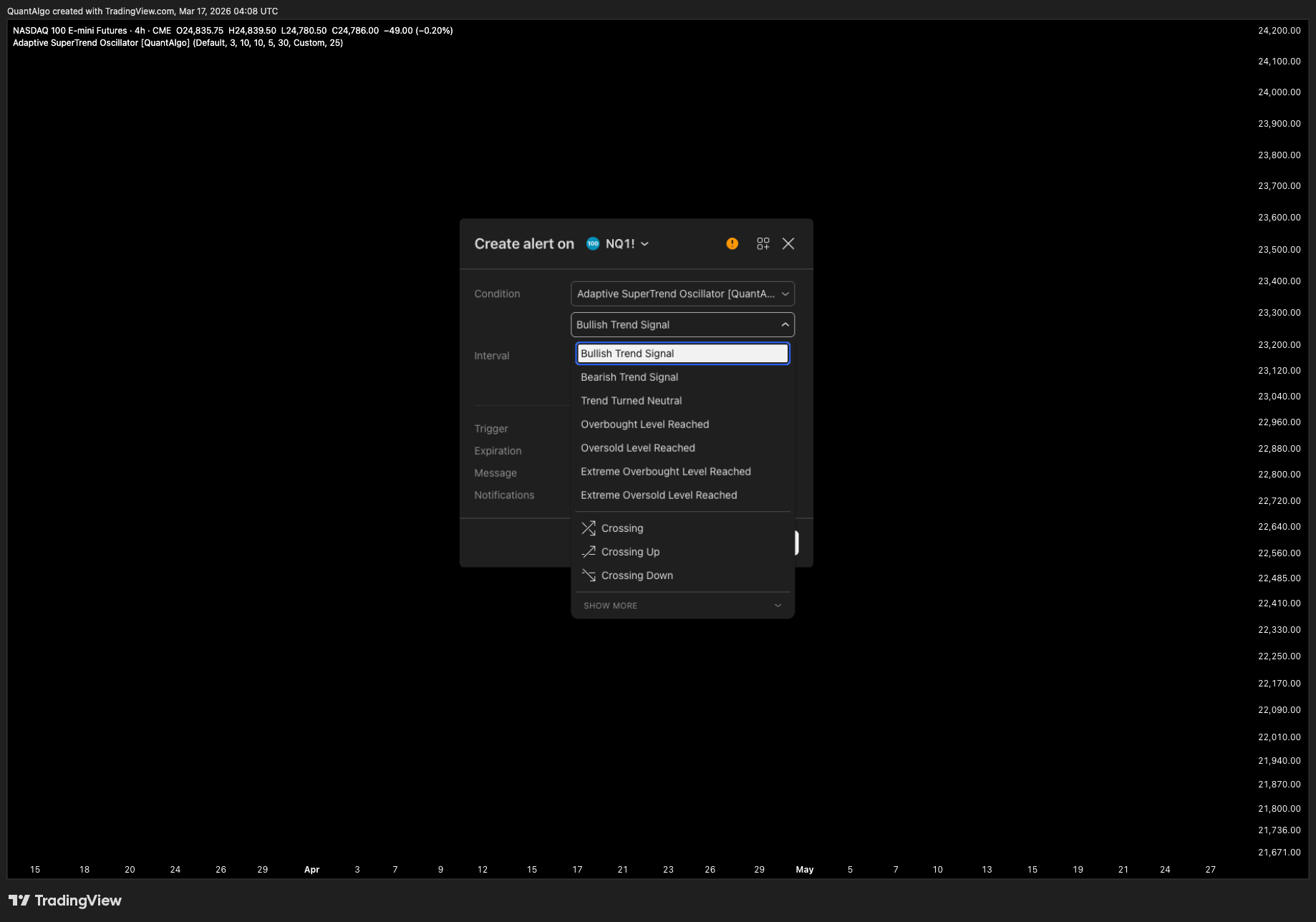Open the alert presets grid icon
The width and height of the screenshot is (1316, 922).
click(x=763, y=243)
